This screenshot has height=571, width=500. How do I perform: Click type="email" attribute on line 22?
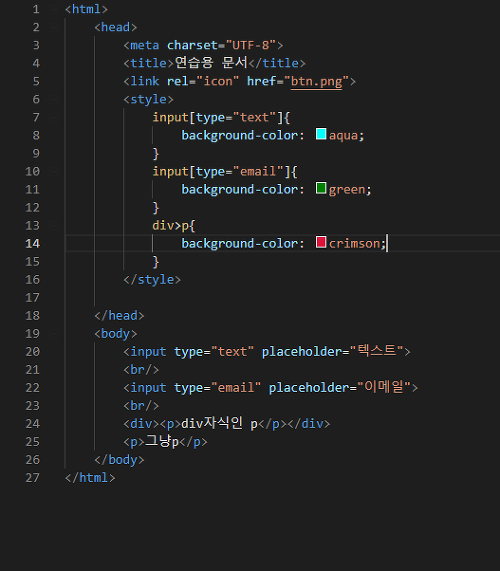[217, 387]
